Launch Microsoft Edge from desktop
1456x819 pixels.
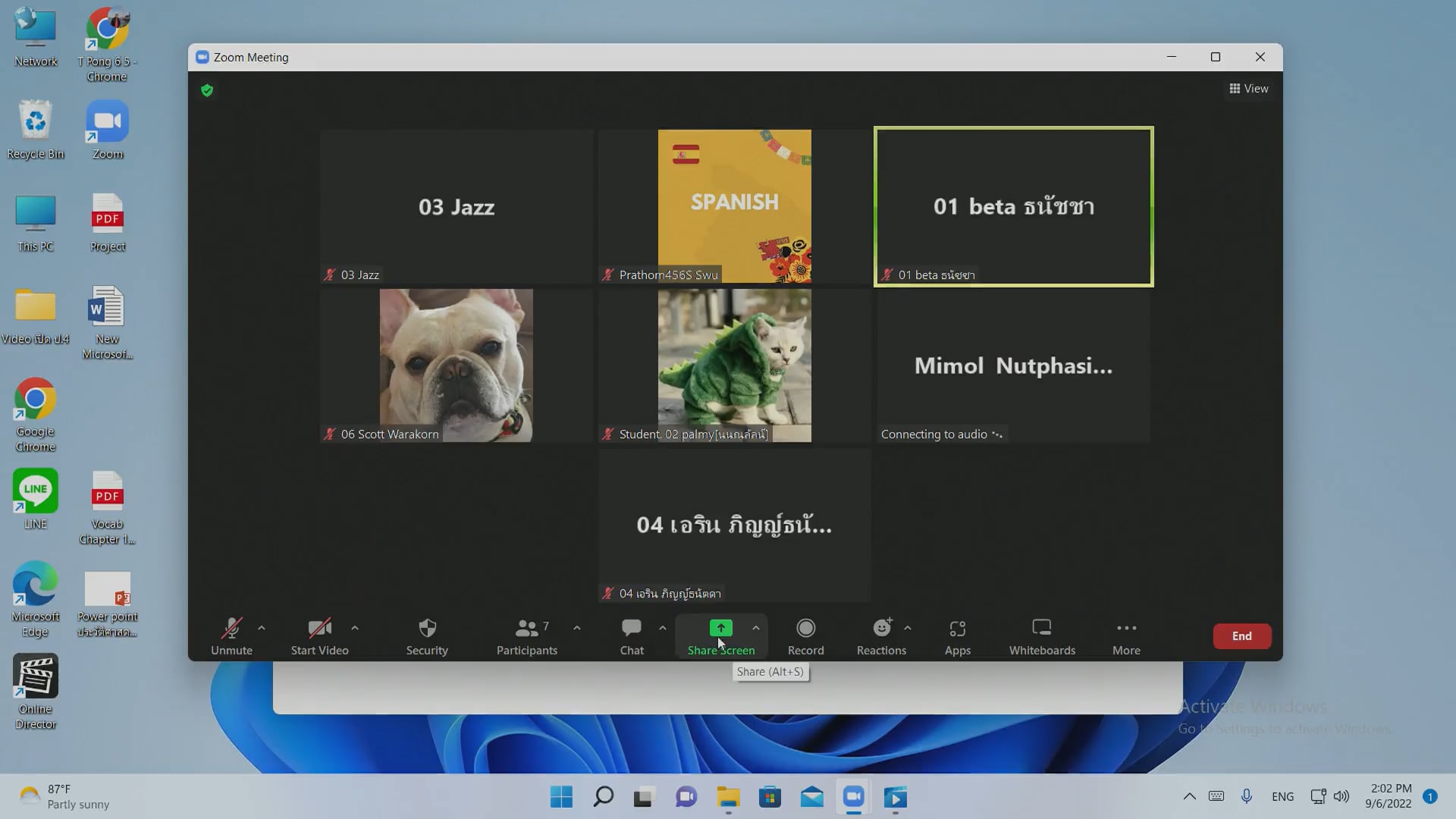pos(36,599)
